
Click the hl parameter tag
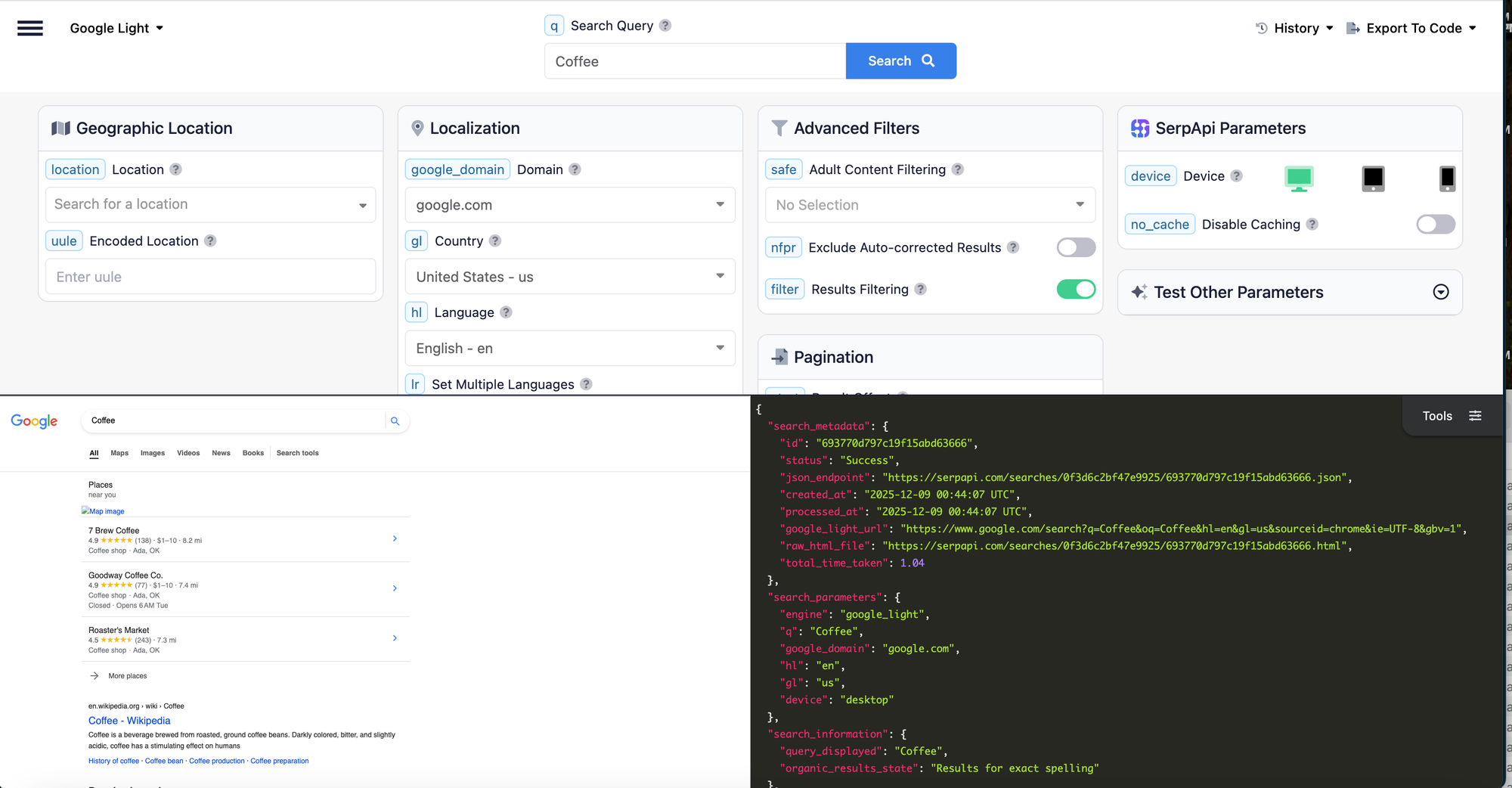(x=417, y=312)
